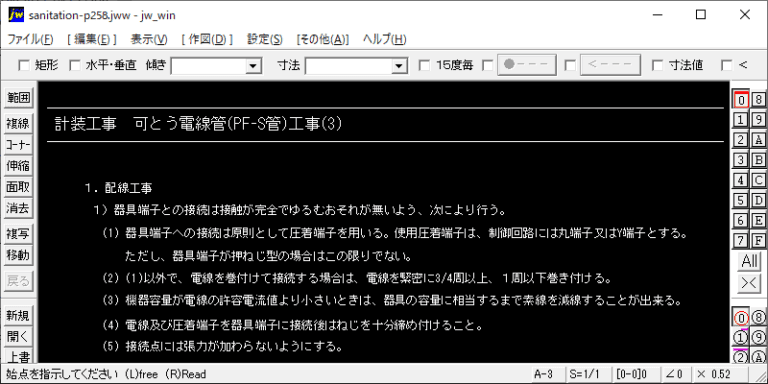Toggle layer F button
The height and width of the screenshot is (384, 768).
point(758,240)
